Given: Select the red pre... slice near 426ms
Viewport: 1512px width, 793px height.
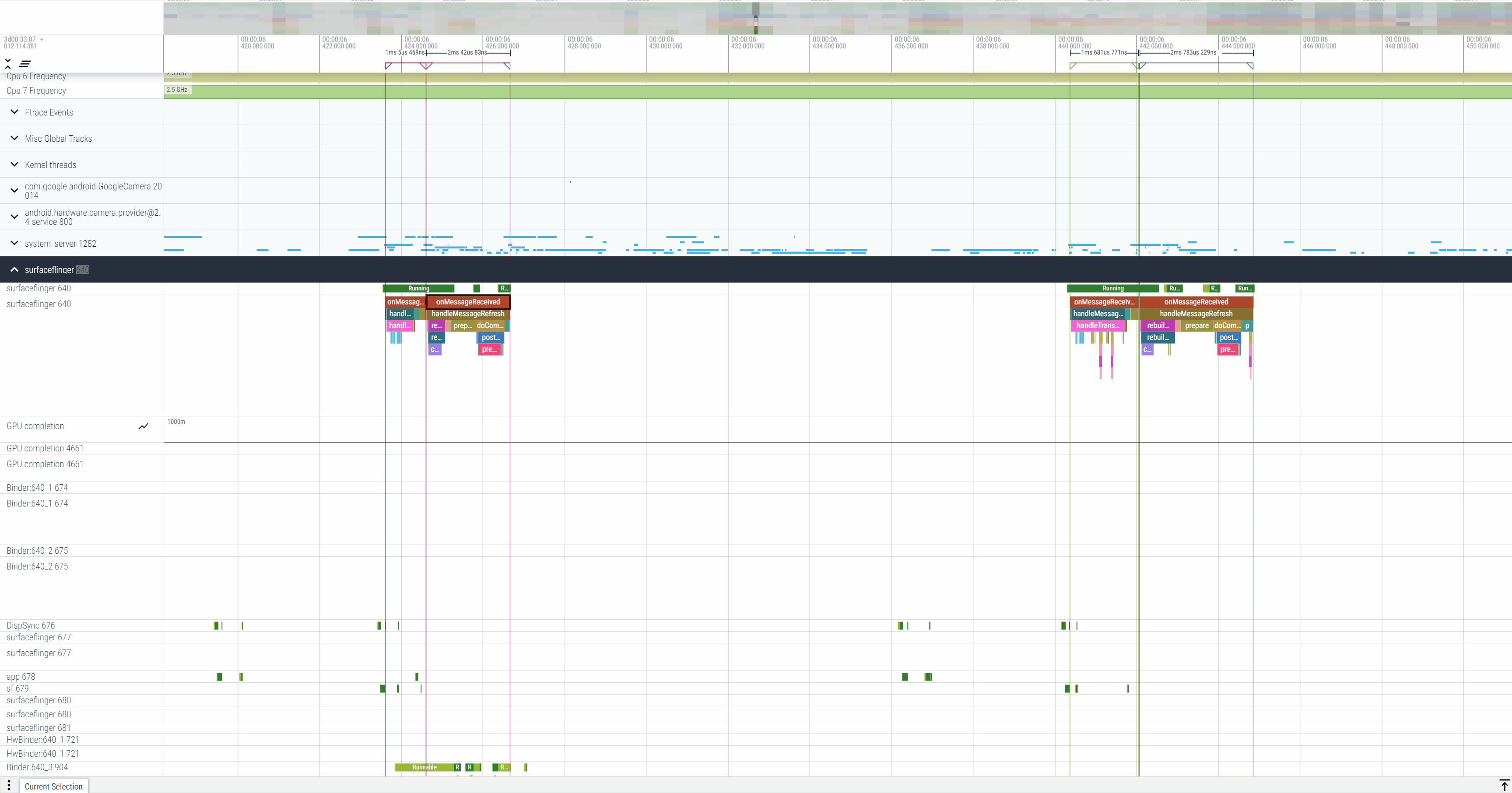Looking at the screenshot, I should (490, 349).
